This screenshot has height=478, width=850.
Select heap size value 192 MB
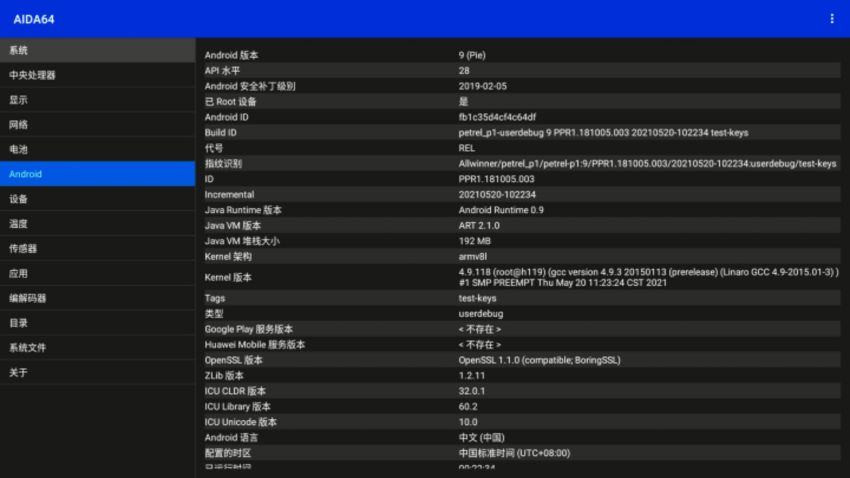(x=474, y=241)
